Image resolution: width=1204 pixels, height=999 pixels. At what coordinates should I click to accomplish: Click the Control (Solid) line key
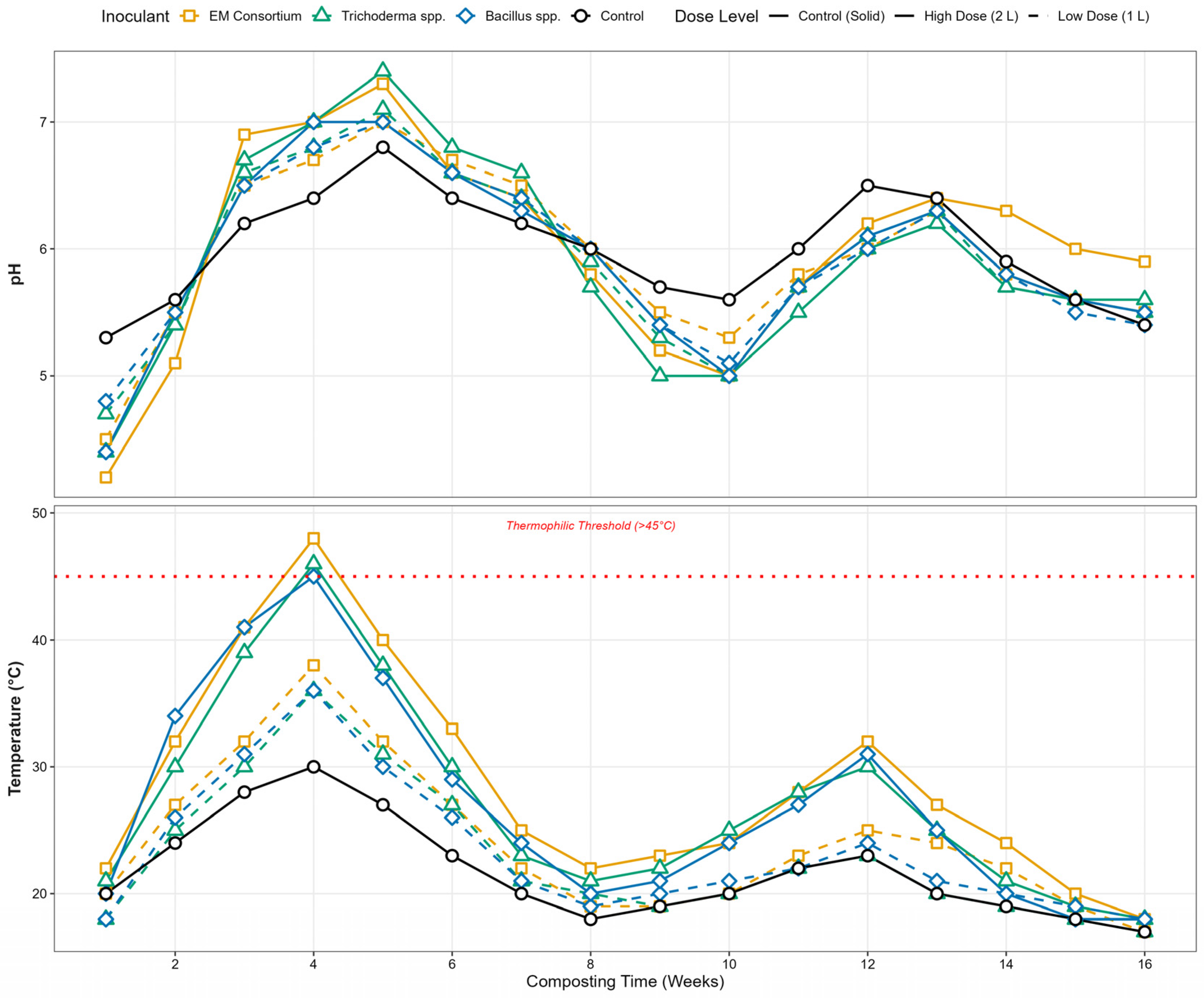pyautogui.click(x=779, y=16)
